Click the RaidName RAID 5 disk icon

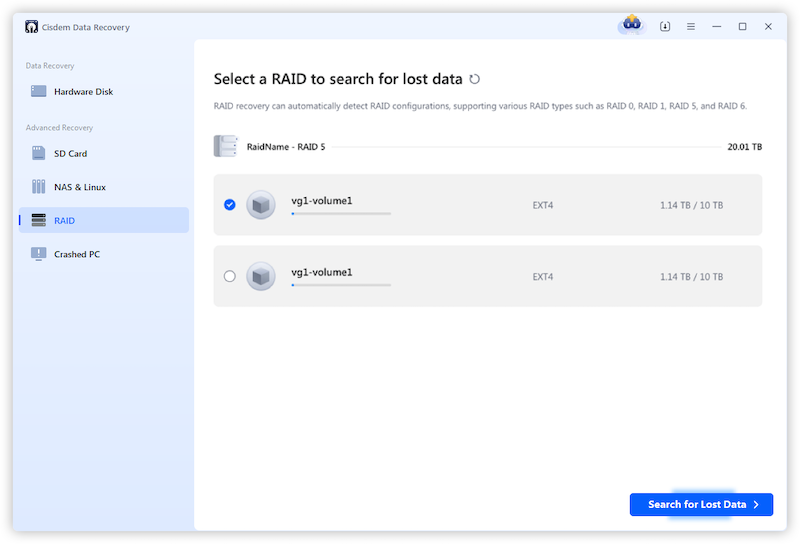coord(225,146)
